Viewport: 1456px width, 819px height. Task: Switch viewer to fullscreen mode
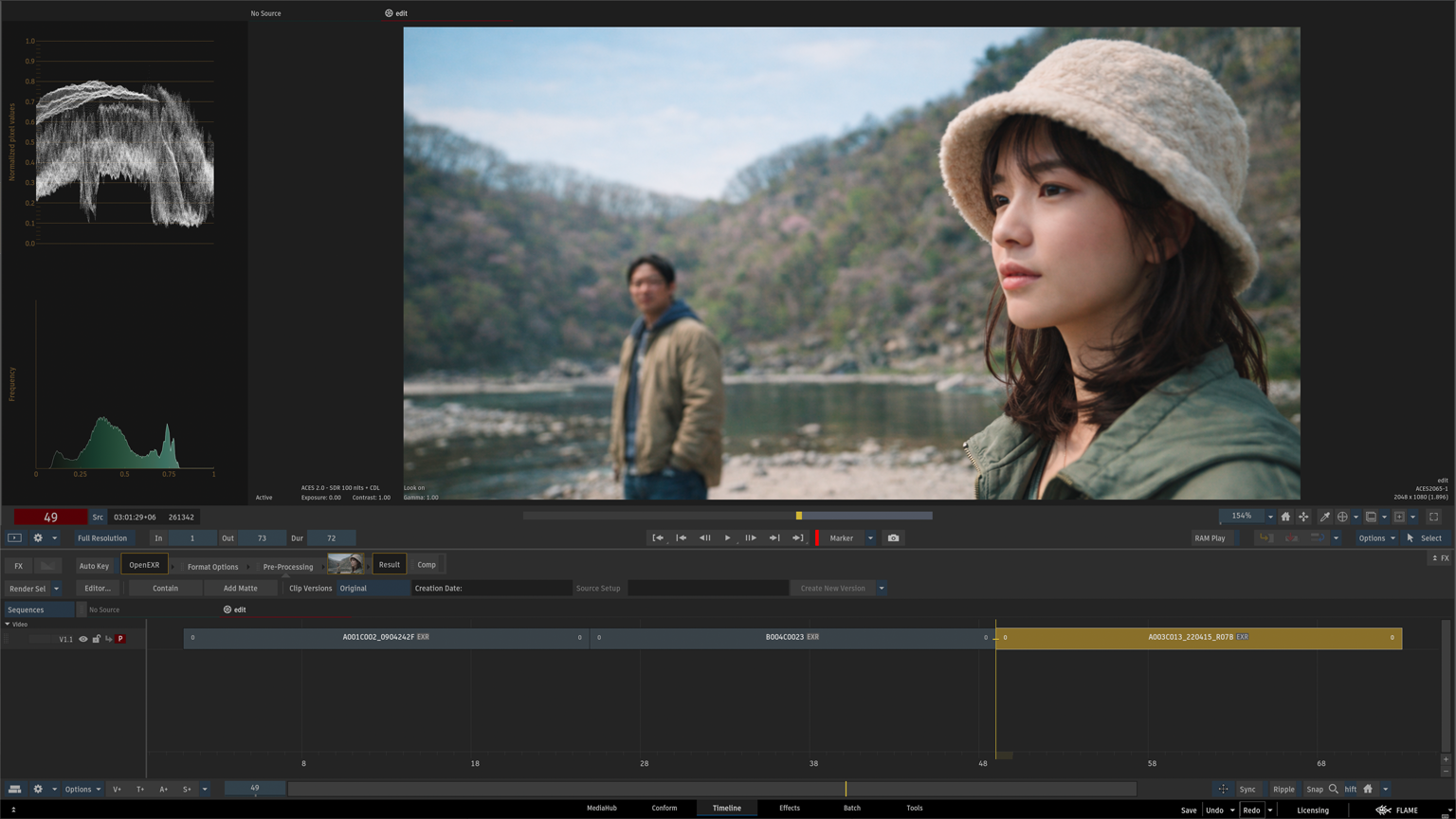coord(1433,517)
